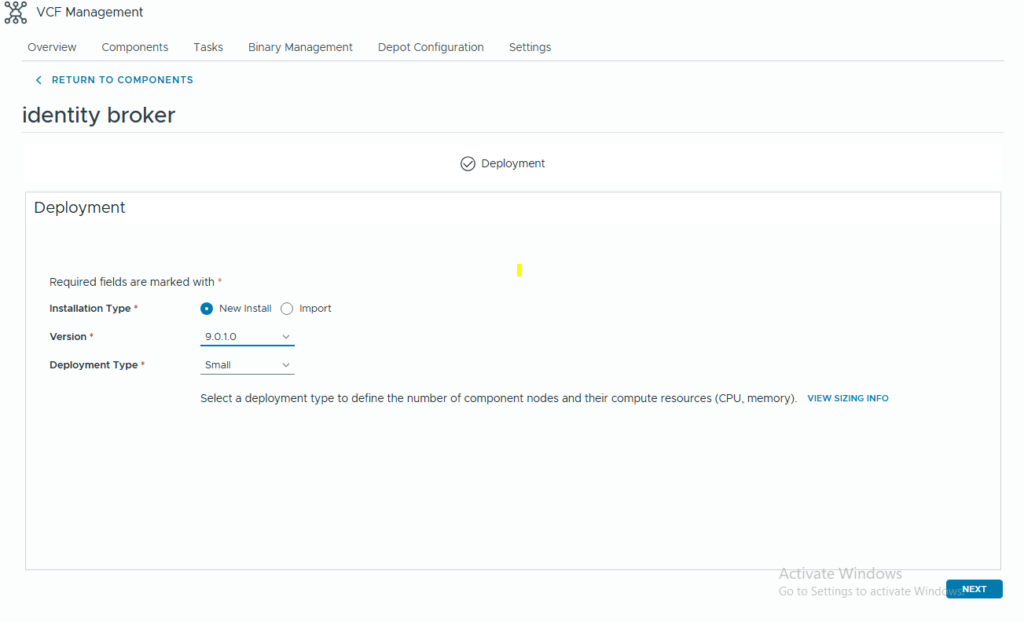Open the Version dropdown showing 9.0.1.0
This screenshot has height=622, width=1024.
click(x=247, y=337)
